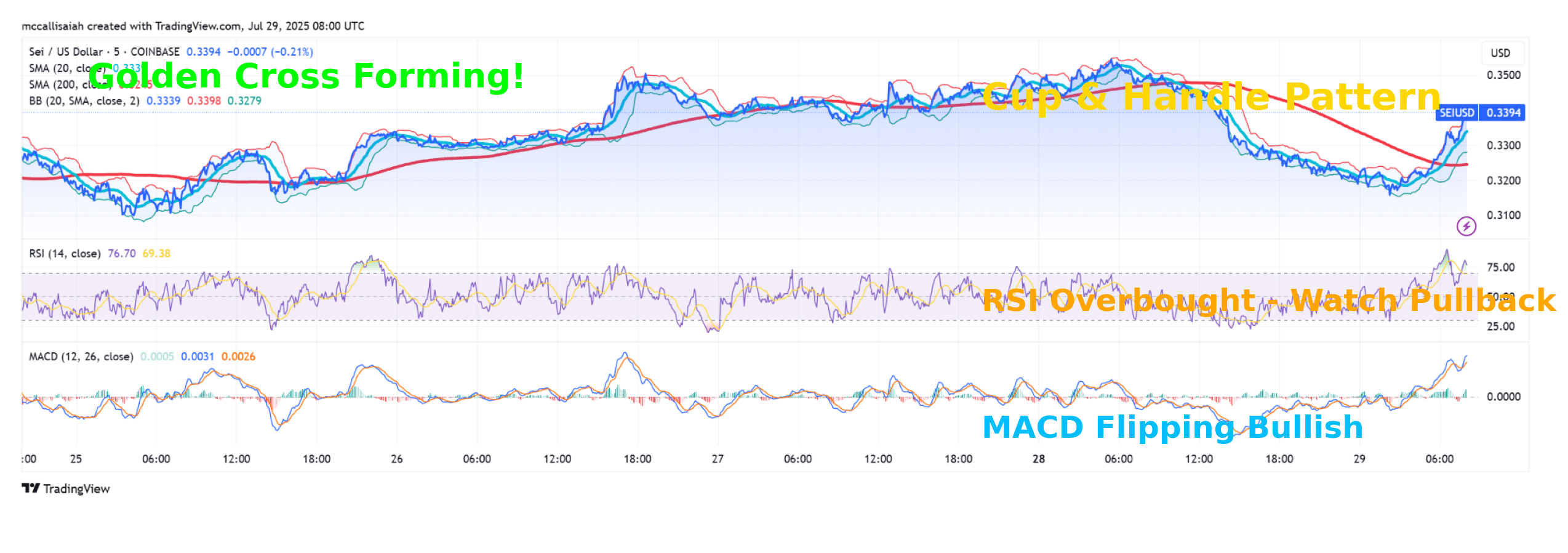Click the 0.0000 zero level on MACD axis
This screenshot has width=1568, height=553.
(x=1503, y=397)
